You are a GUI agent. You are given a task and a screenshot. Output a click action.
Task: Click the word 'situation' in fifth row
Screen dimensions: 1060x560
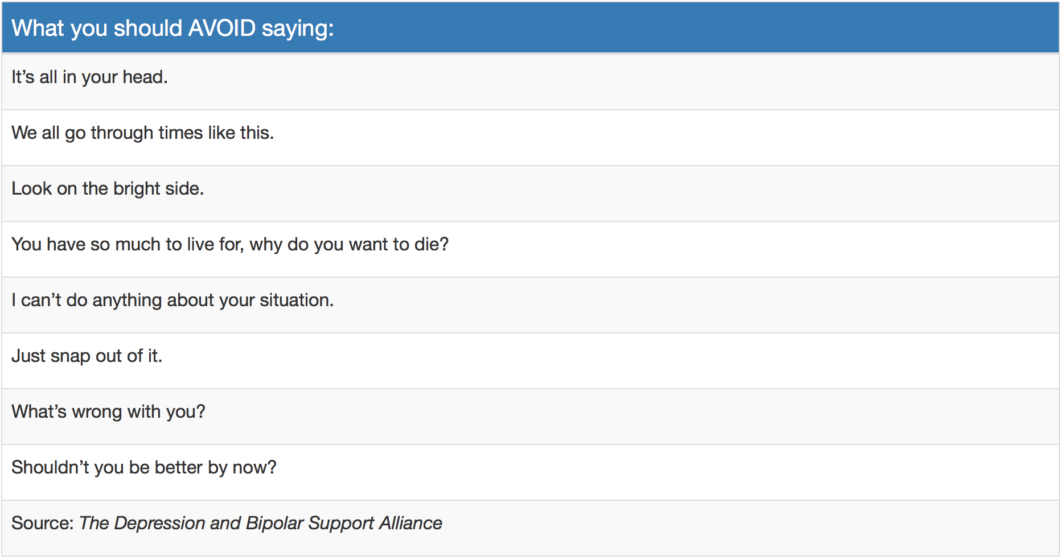click(295, 300)
